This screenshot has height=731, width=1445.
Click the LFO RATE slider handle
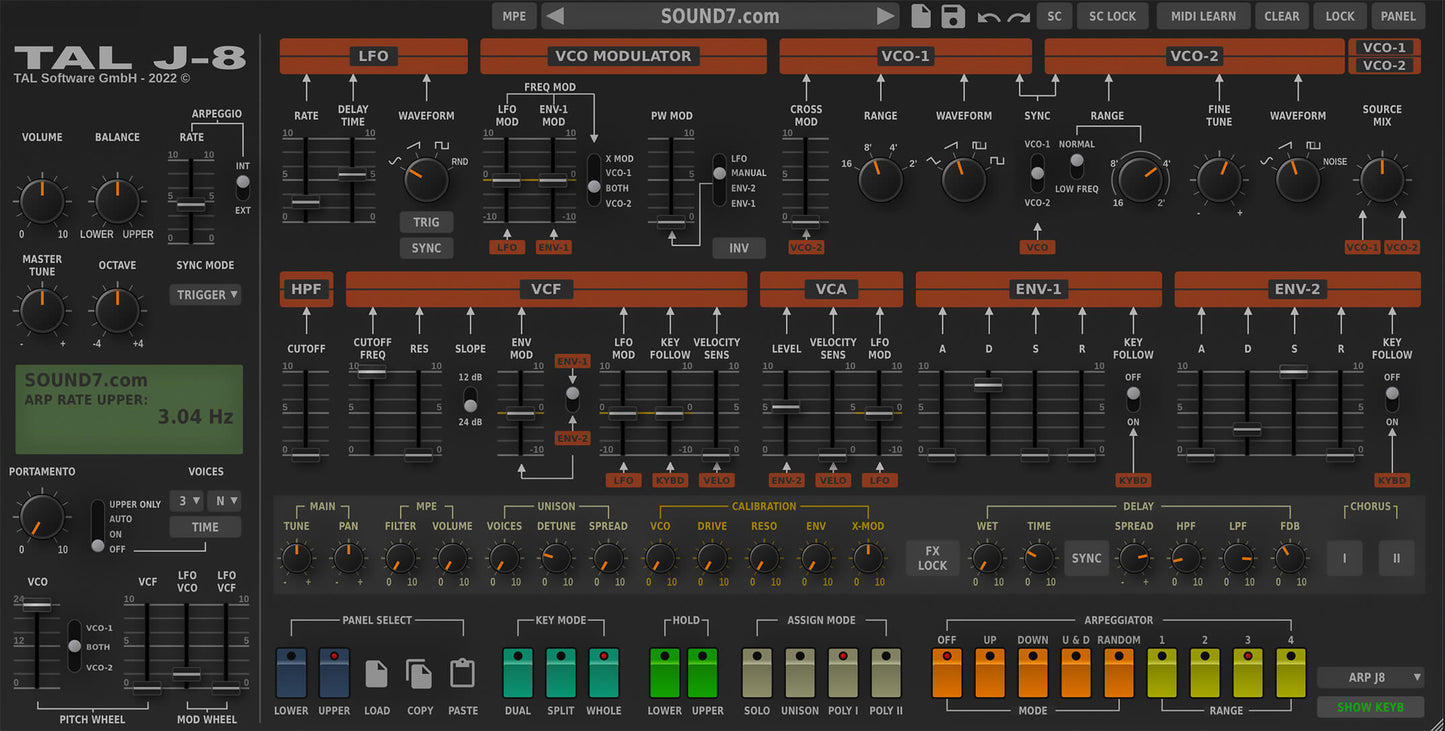tap(306, 202)
